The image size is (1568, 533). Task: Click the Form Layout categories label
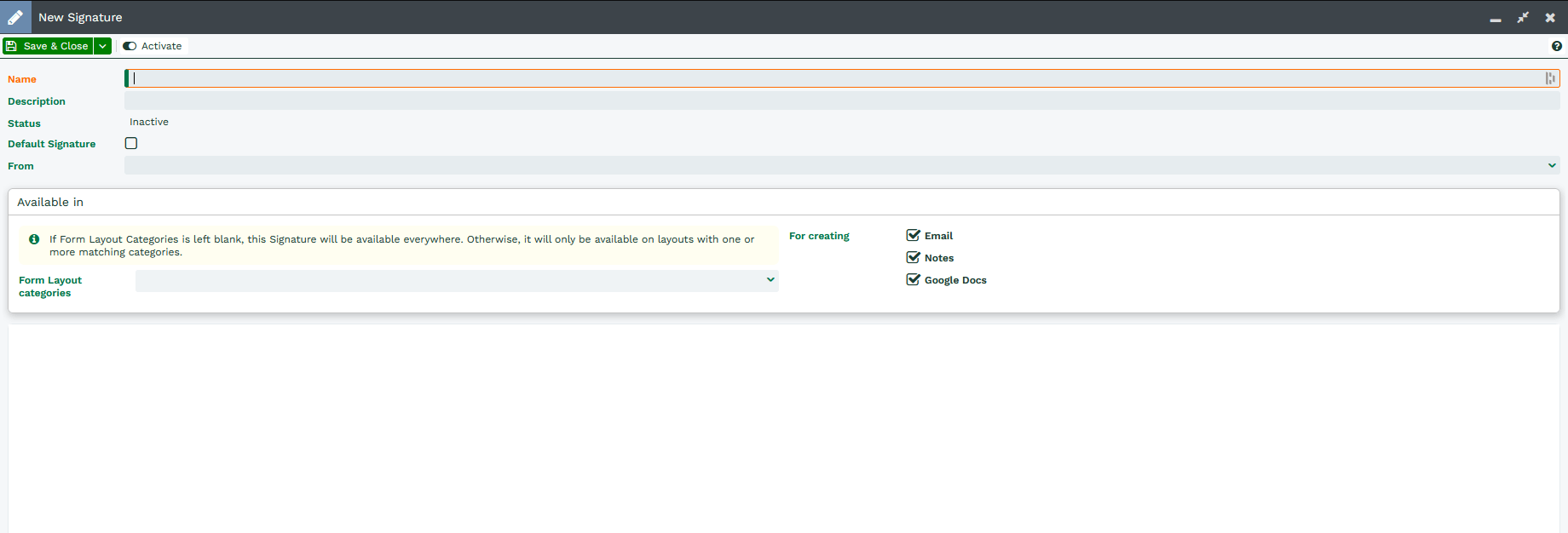50,286
